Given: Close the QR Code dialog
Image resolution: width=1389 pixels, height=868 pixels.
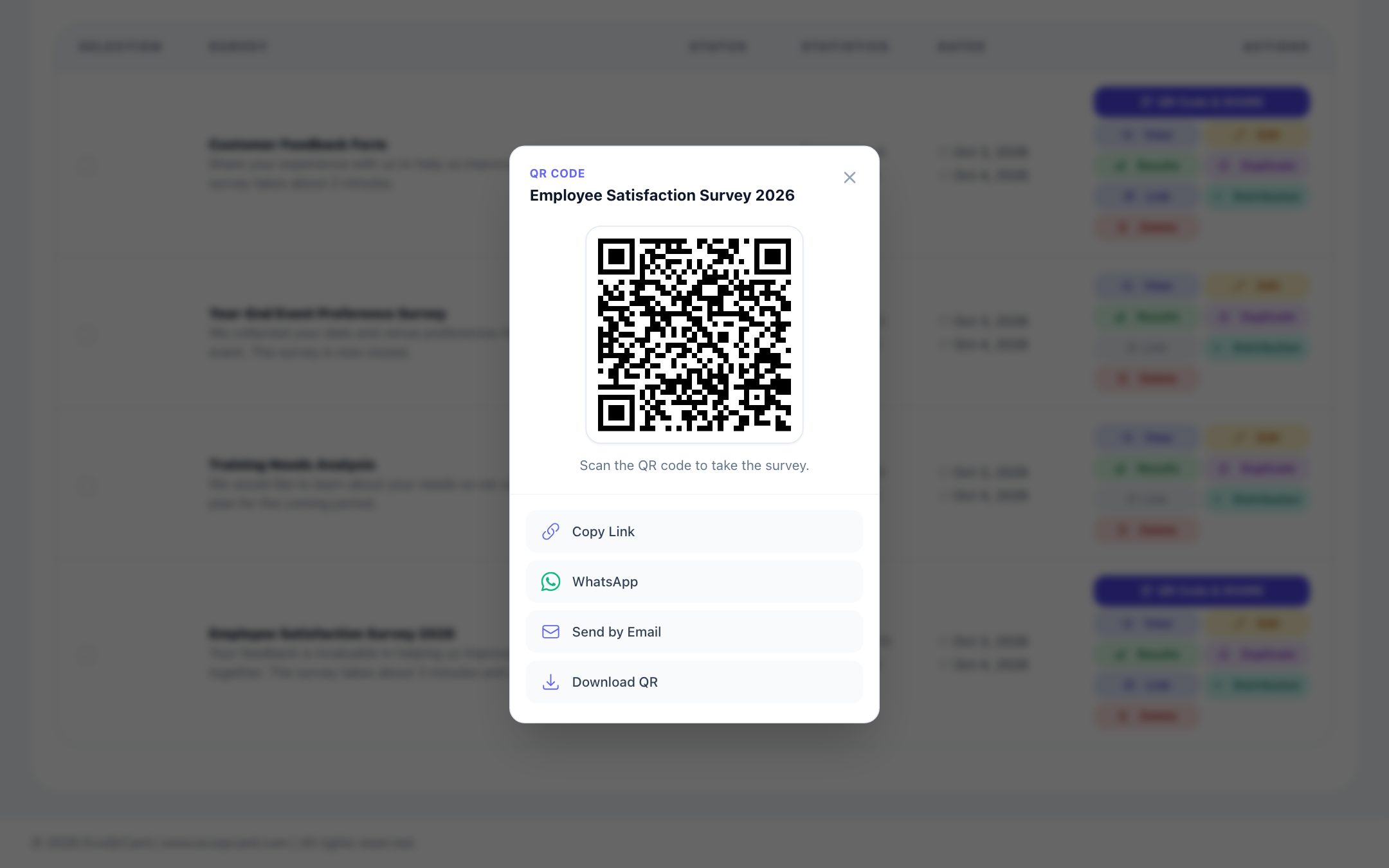Looking at the screenshot, I should tap(849, 177).
